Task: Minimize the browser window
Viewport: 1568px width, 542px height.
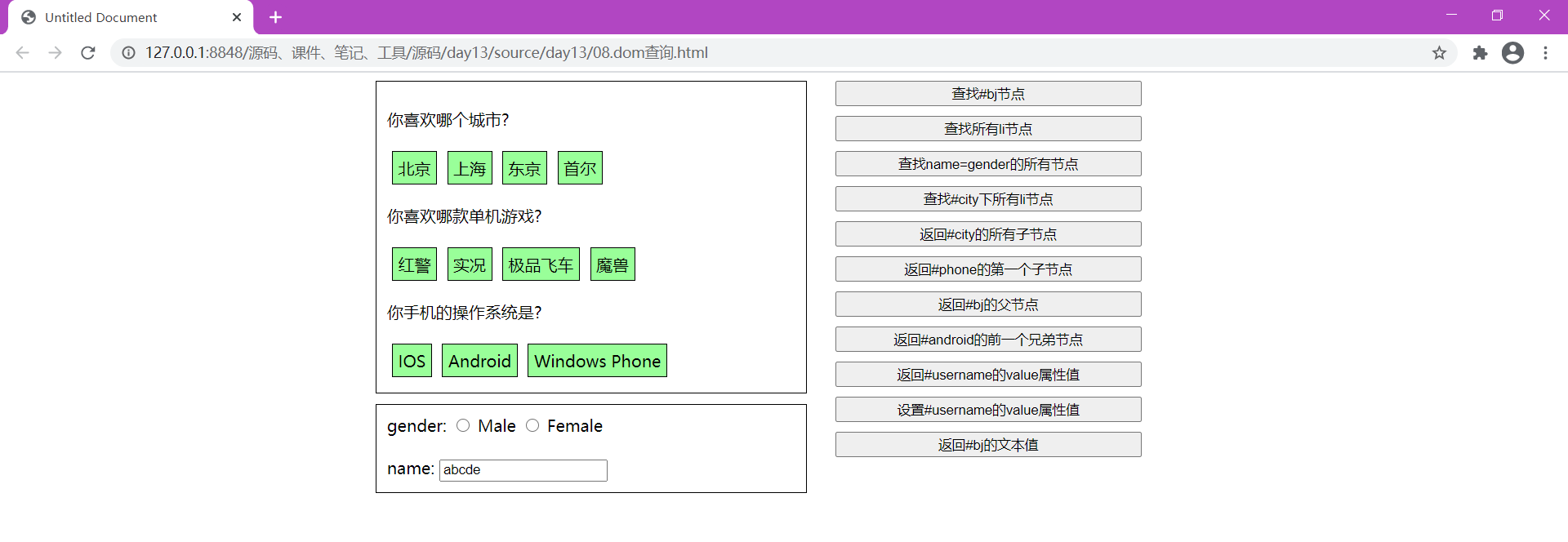Action: 1451,16
